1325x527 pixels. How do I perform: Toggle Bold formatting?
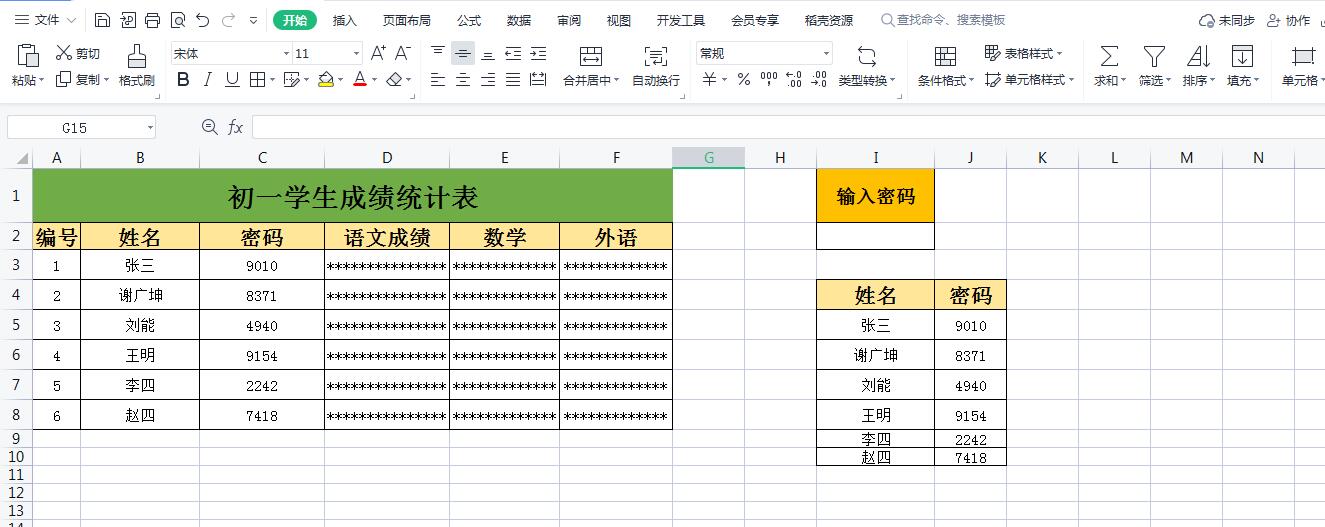click(183, 80)
